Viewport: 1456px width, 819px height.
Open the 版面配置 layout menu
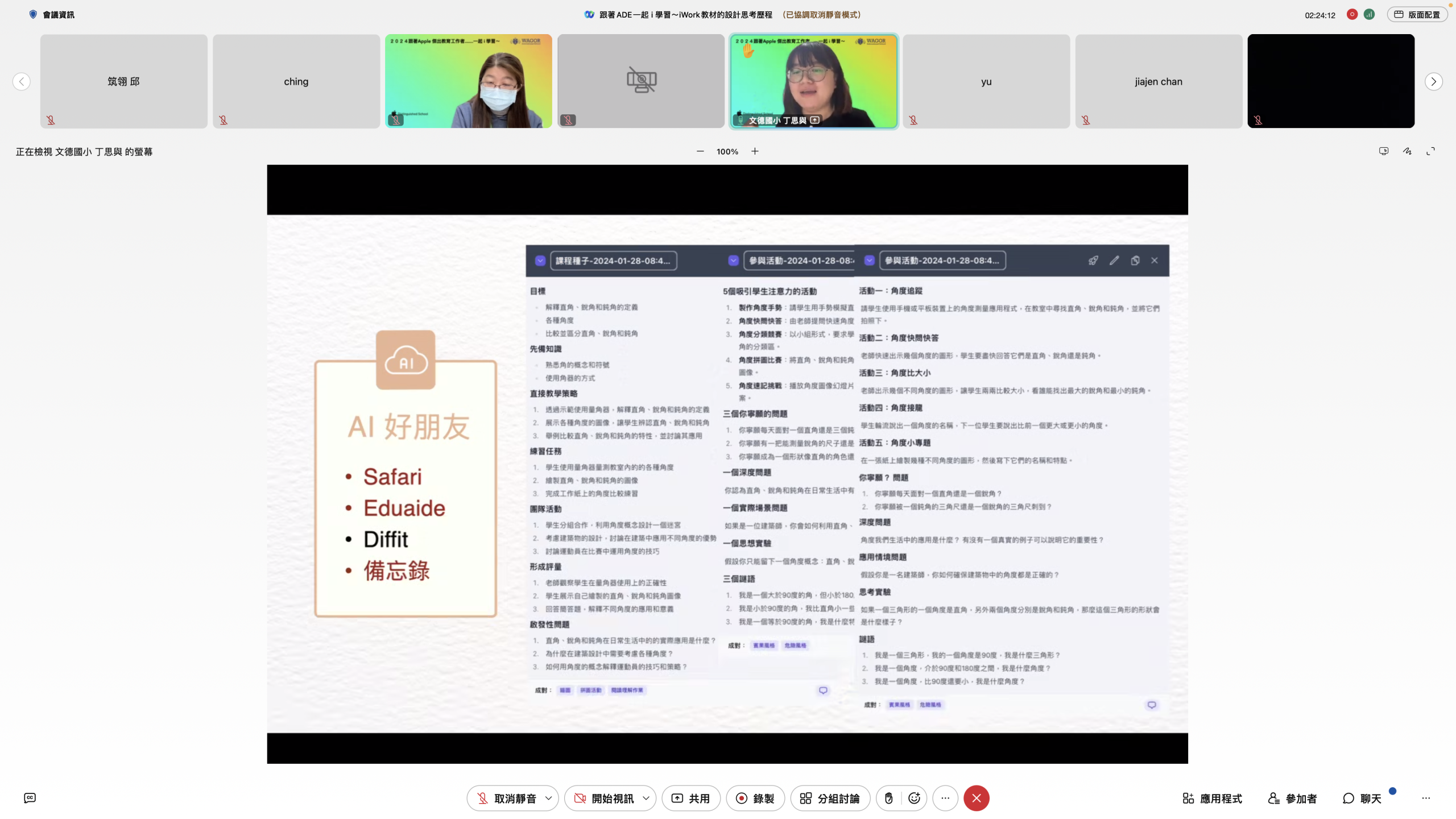tap(1417, 15)
